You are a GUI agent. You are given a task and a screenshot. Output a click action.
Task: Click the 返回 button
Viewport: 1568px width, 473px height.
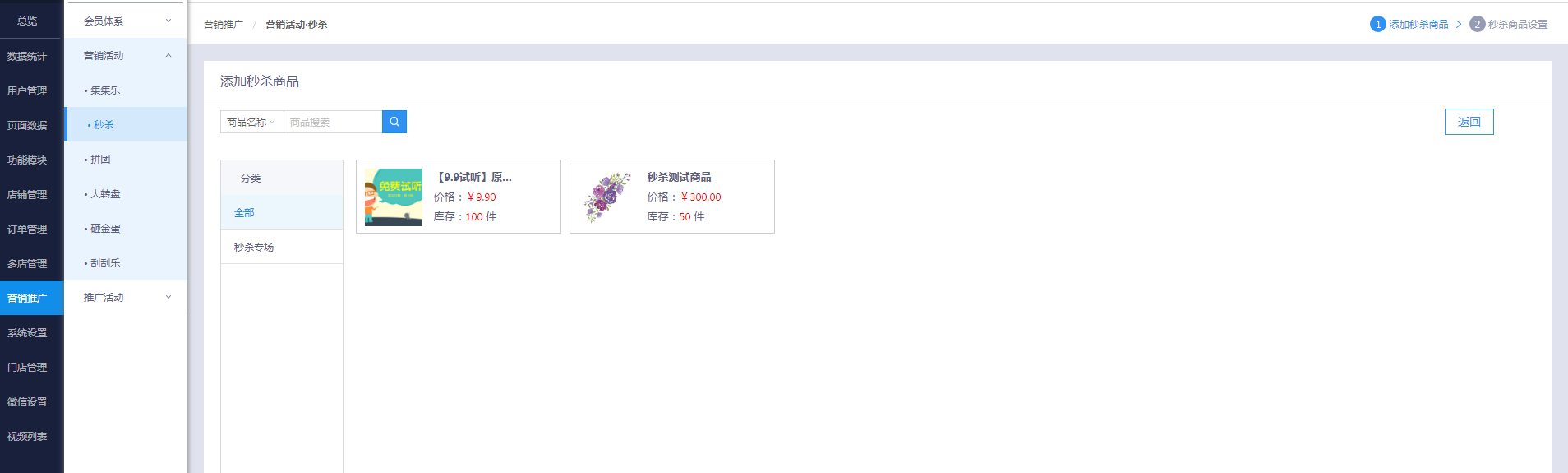1469,122
